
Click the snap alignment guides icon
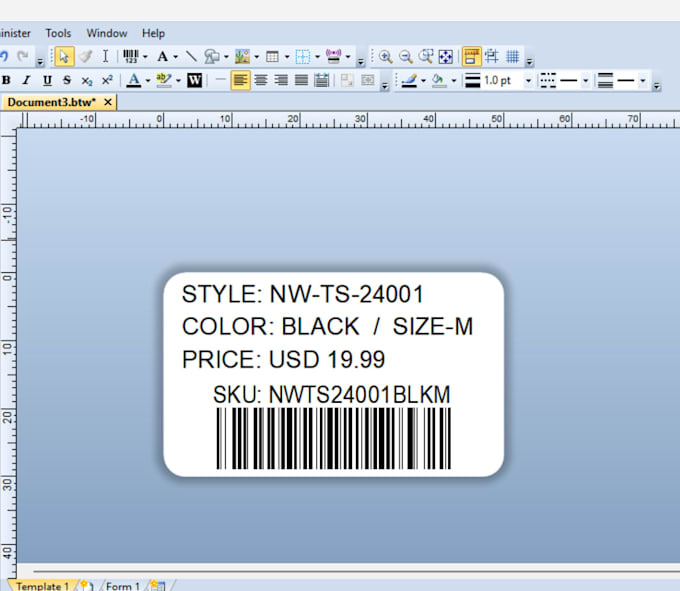pyautogui.click(x=492, y=56)
